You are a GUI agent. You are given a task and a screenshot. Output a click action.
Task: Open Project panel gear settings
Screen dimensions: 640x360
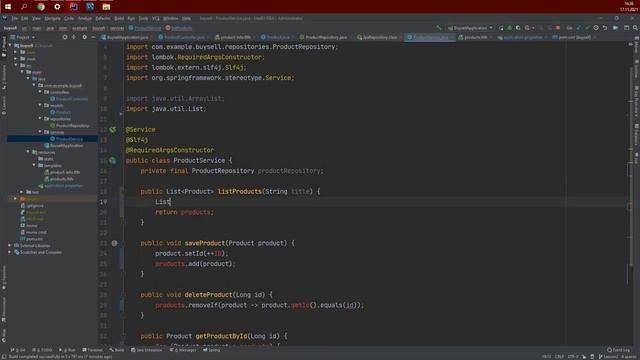(x=84, y=37)
